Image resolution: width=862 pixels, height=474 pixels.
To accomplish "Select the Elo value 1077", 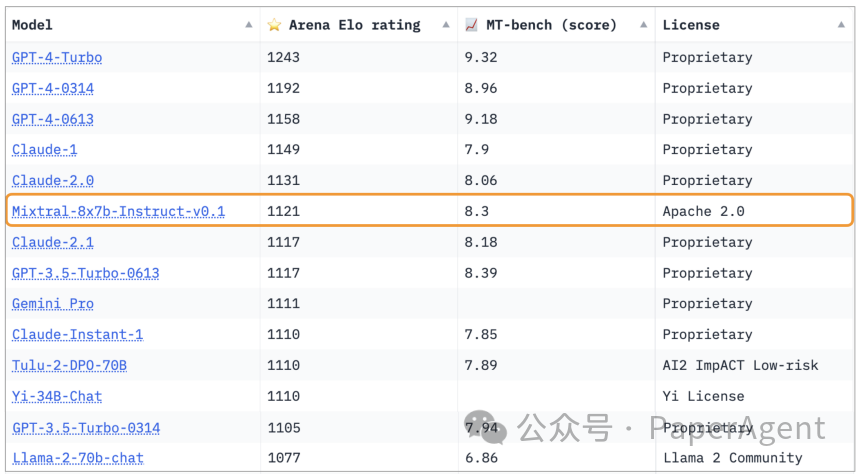I will coord(284,458).
